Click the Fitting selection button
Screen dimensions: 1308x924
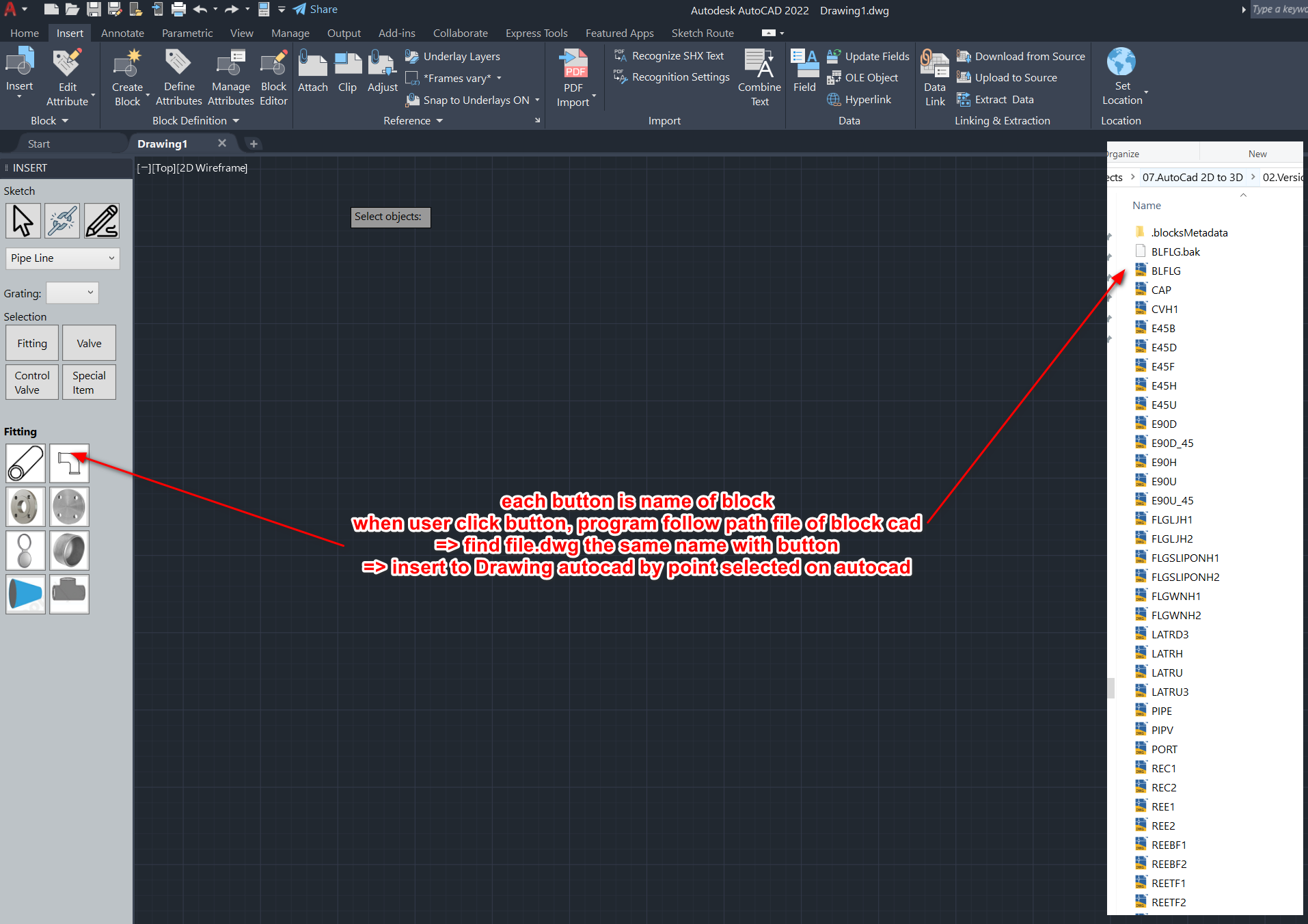coord(32,343)
